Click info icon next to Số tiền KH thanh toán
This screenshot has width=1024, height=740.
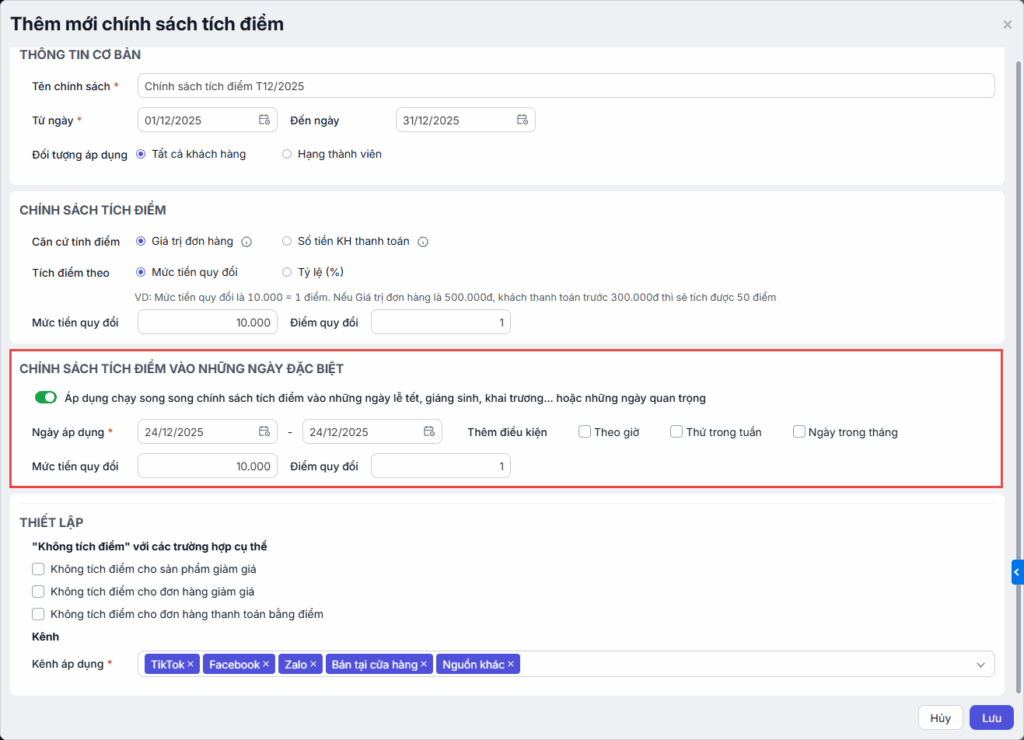click(x=423, y=242)
